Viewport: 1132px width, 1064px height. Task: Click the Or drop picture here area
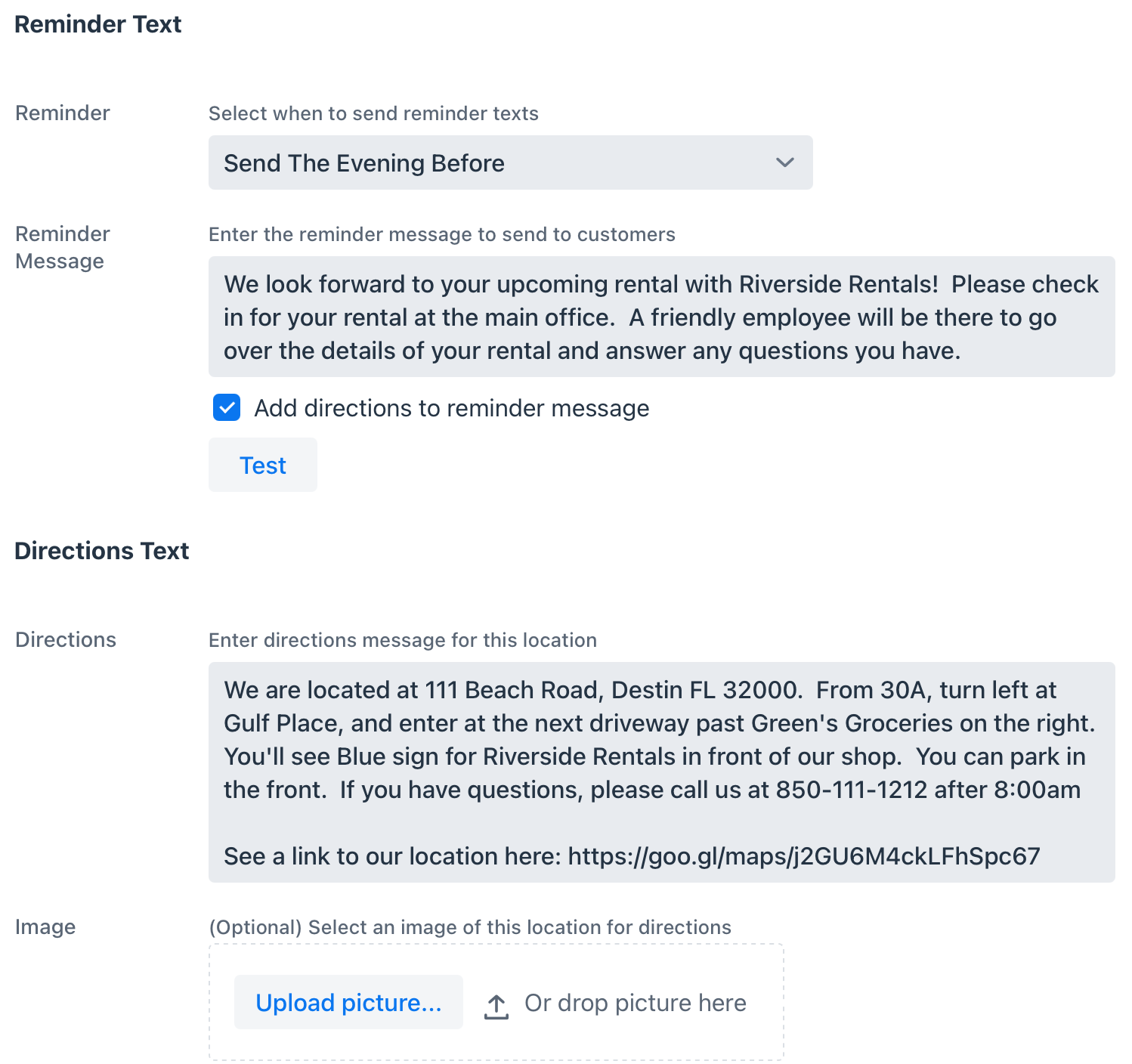click(x=635, y=1003)
